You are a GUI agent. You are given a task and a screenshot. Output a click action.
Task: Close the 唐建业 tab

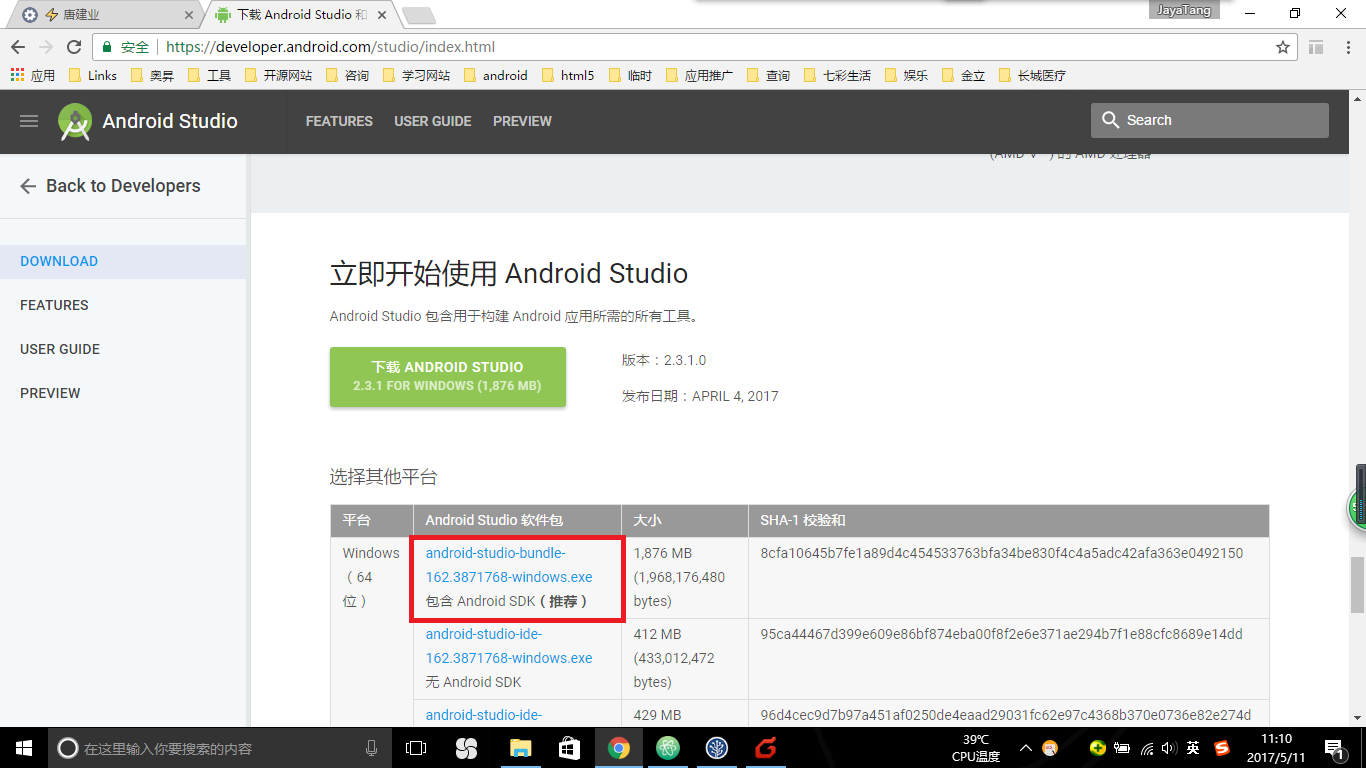[191, 15]
